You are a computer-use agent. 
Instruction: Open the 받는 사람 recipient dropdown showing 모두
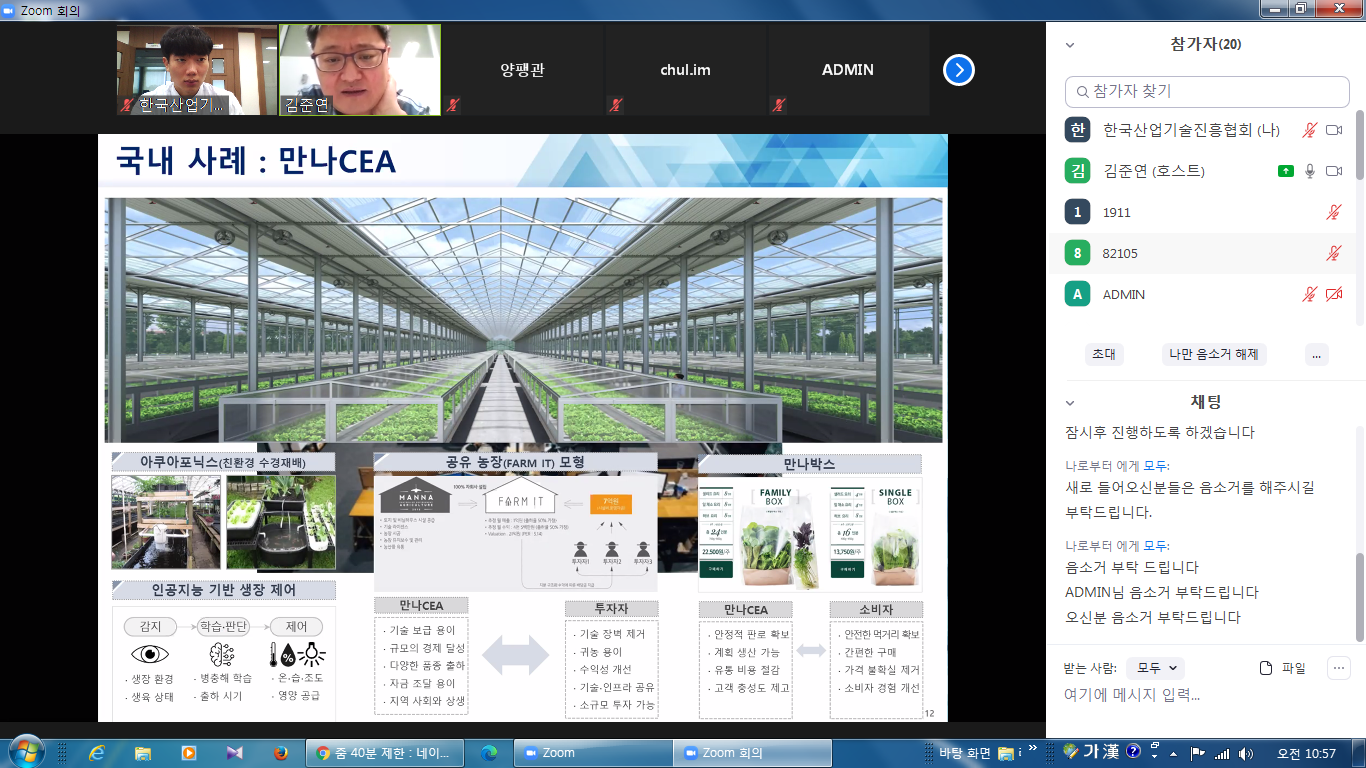[x=1155, y=668]
